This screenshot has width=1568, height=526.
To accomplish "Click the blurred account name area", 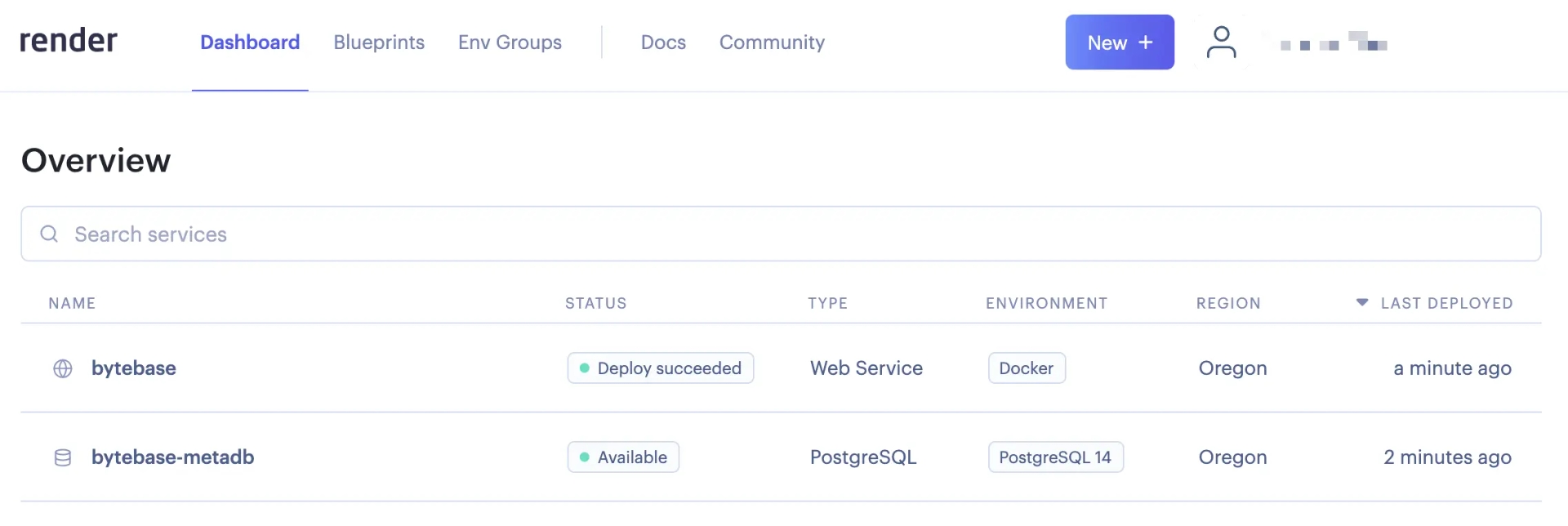I will [x=1334, y=42].
